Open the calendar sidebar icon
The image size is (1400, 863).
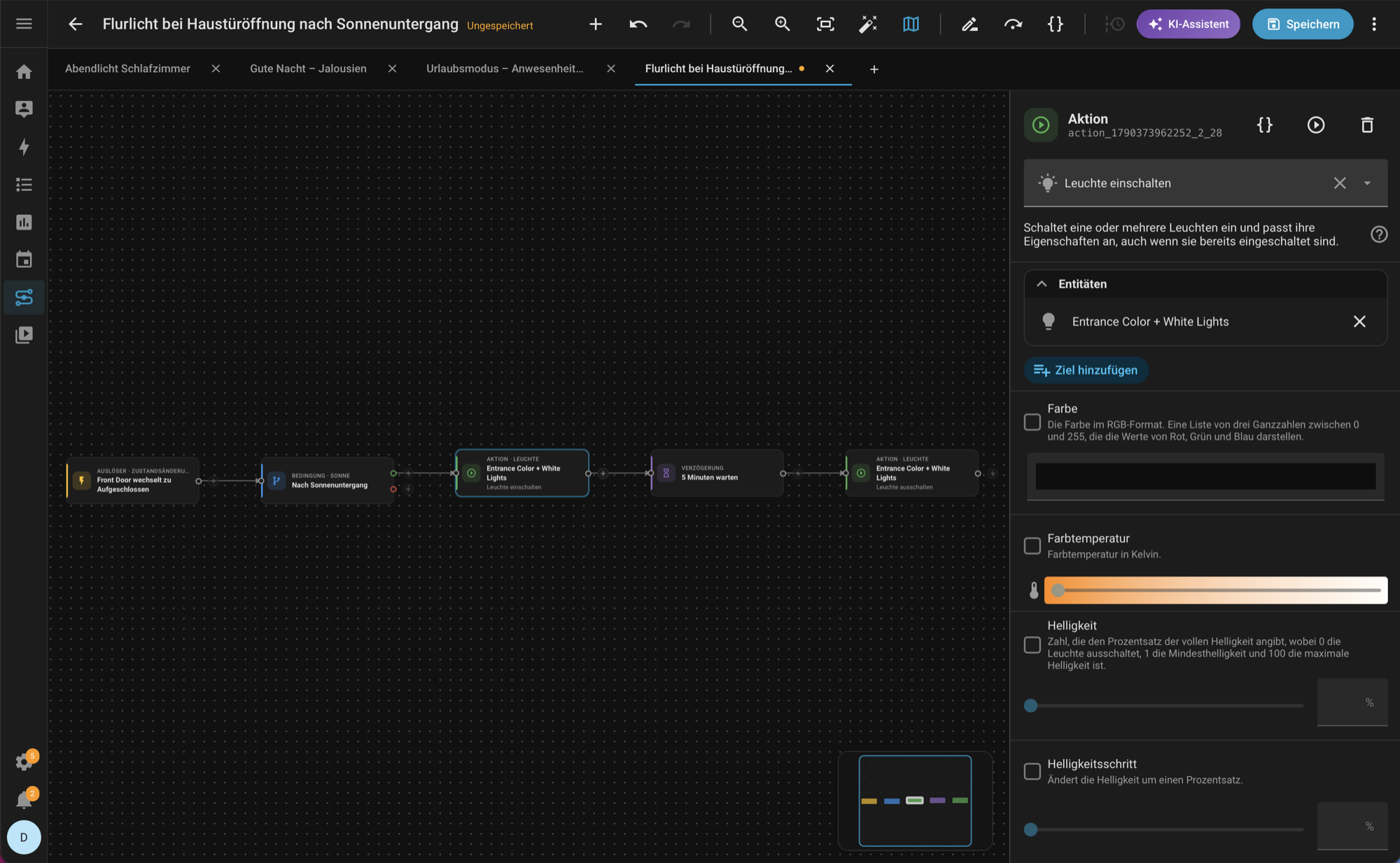[x=24, y=260]
